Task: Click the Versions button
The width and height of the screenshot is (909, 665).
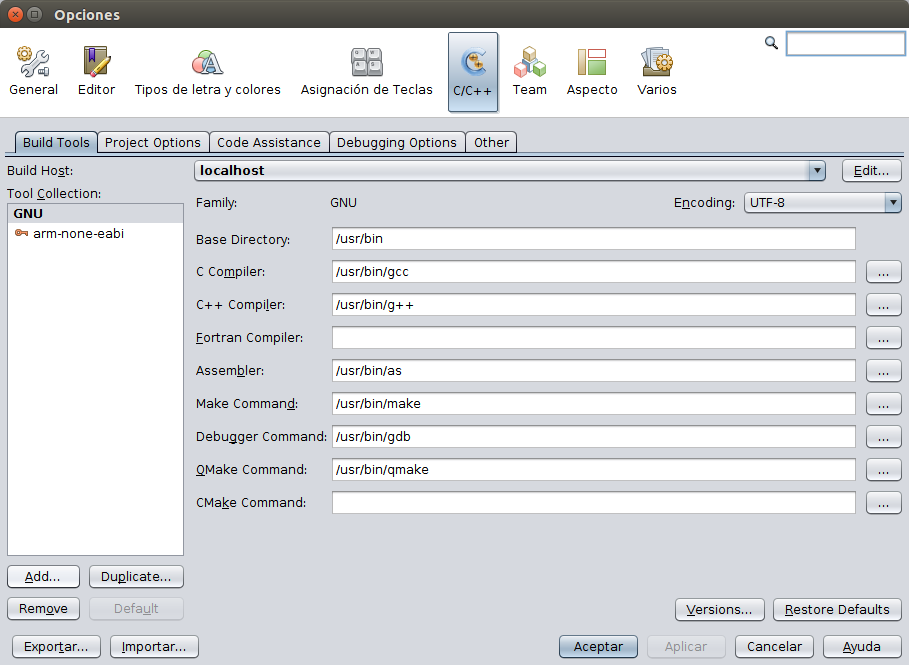Action: tap(719, 609)
